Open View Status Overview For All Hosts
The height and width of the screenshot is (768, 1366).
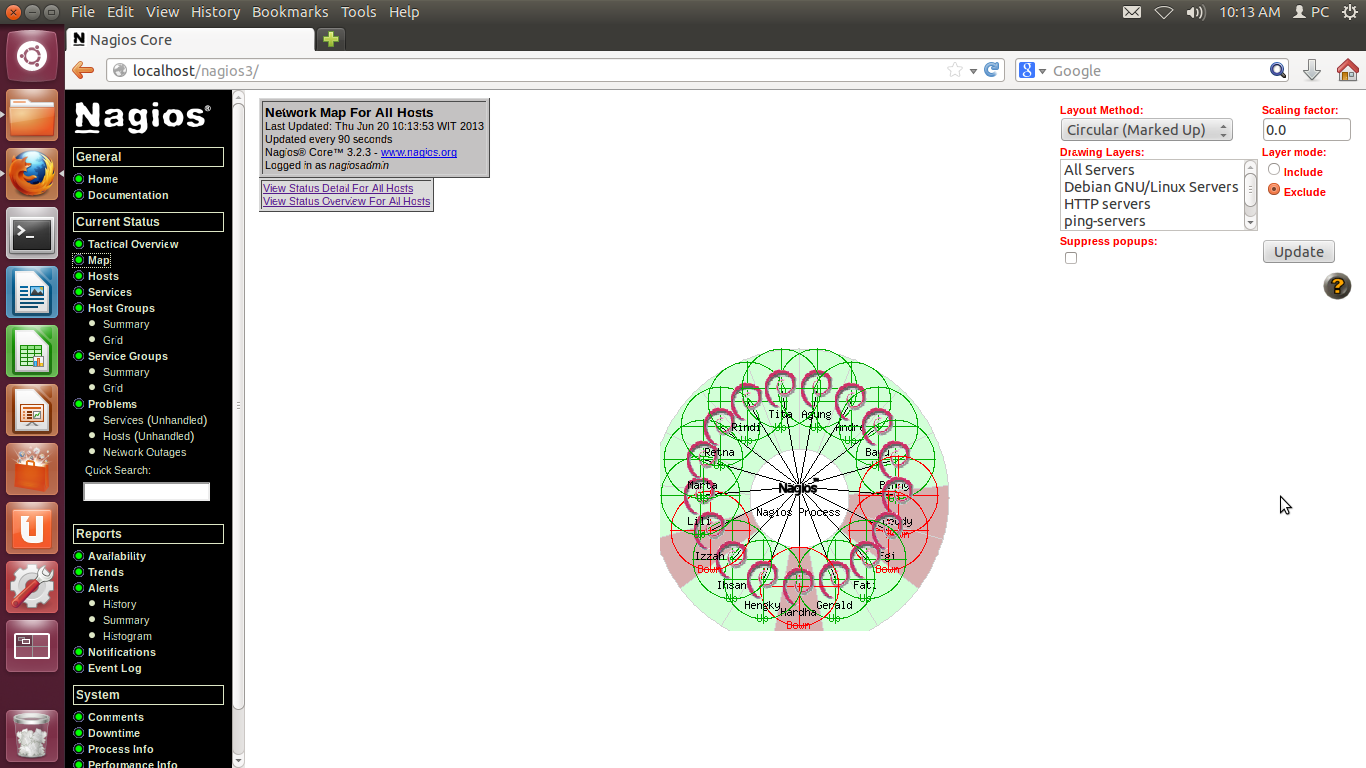point(346,201)
